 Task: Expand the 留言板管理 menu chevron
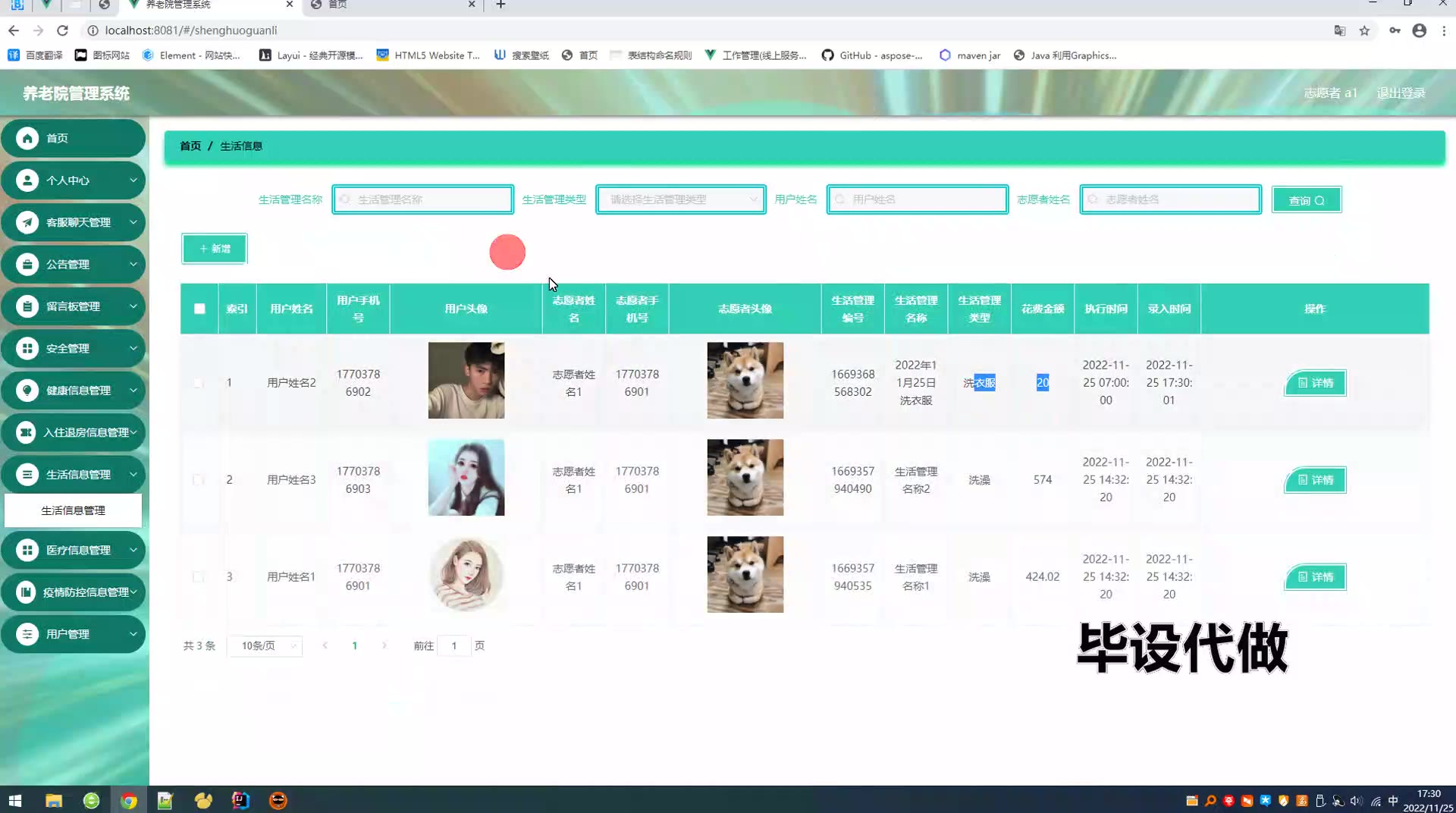[x=133, y=306]
